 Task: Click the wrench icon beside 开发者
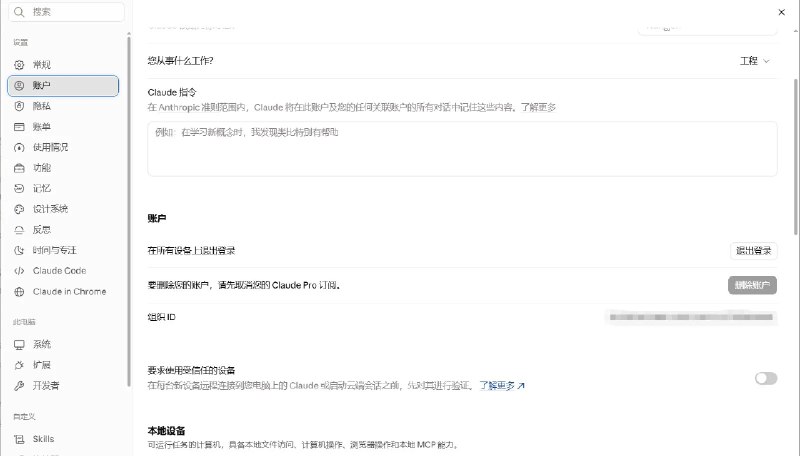pyautogui.click(x=19, y=386)
